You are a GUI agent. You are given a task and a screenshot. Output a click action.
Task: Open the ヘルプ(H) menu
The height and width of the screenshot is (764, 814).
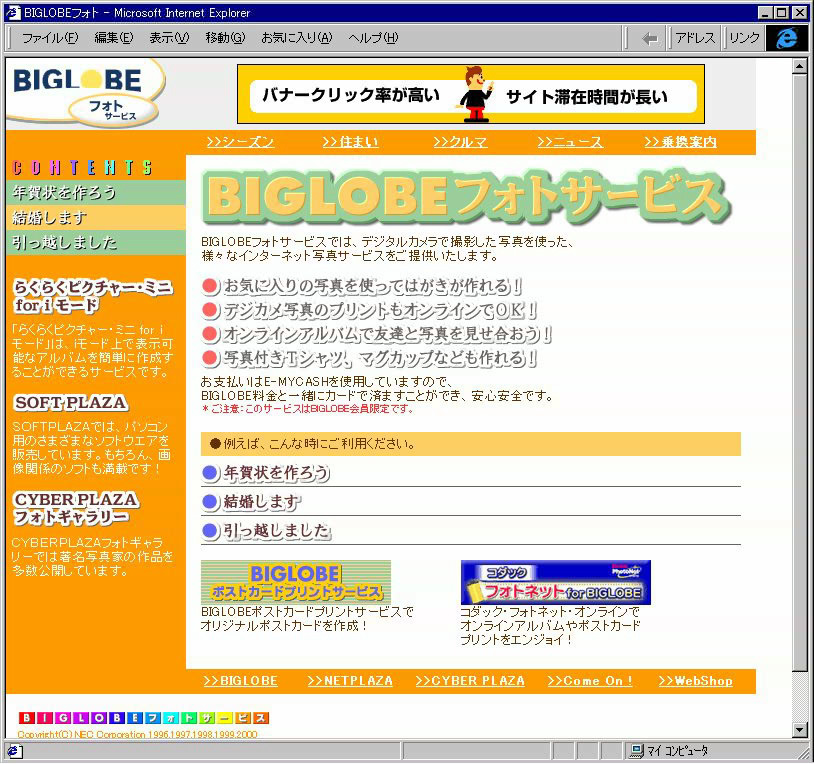[373, 38]
